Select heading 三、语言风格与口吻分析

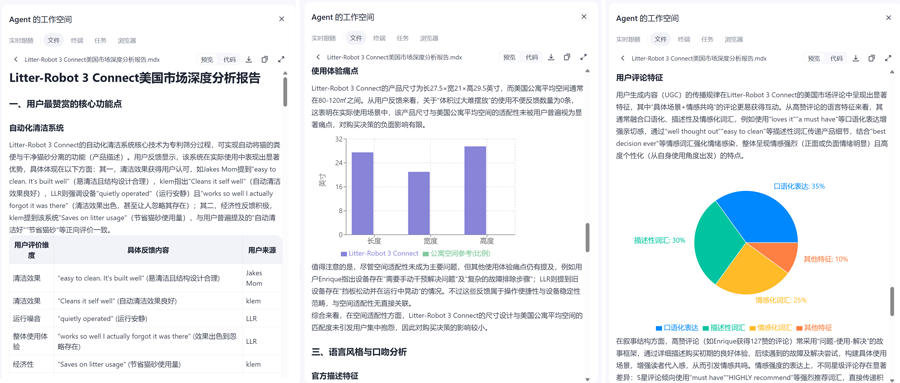click(360, 351)
